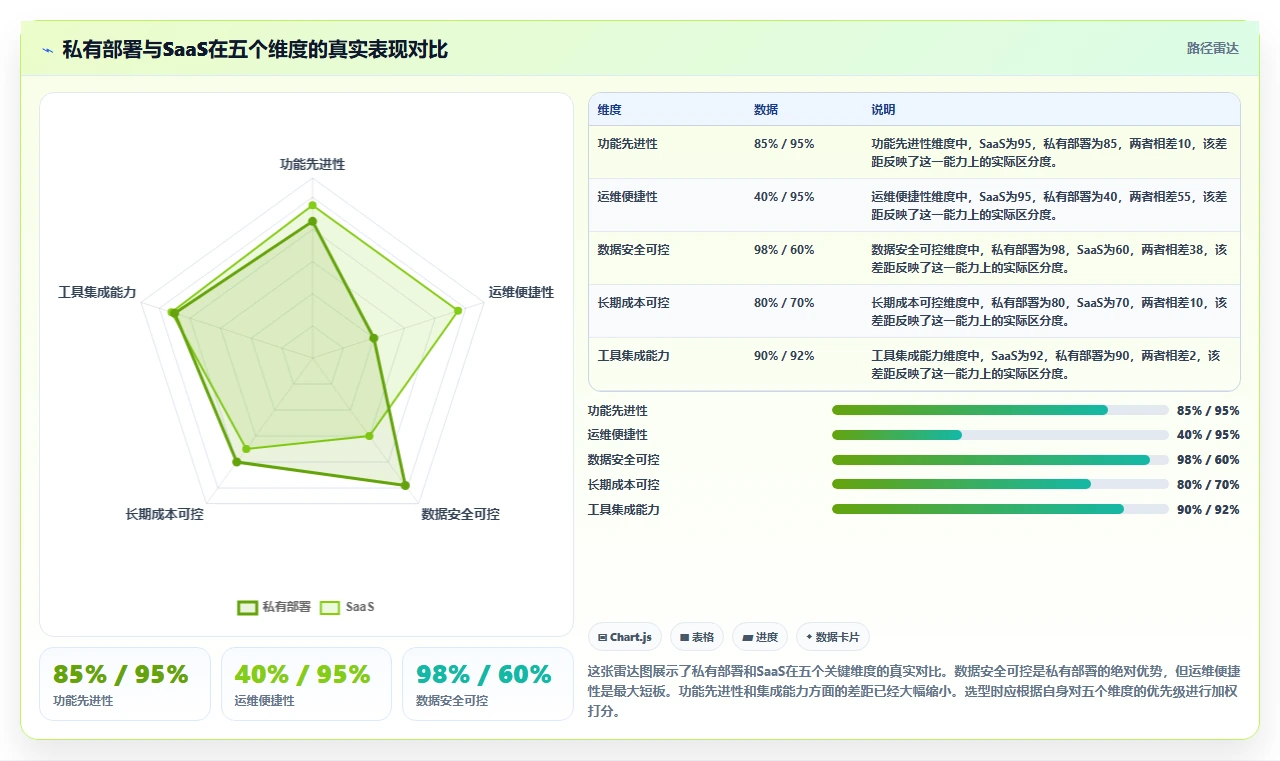The image size is (1280, 761).
Task: Click the 40% / 95% 运维便捷性 stat card
Action: pos(306,684)
